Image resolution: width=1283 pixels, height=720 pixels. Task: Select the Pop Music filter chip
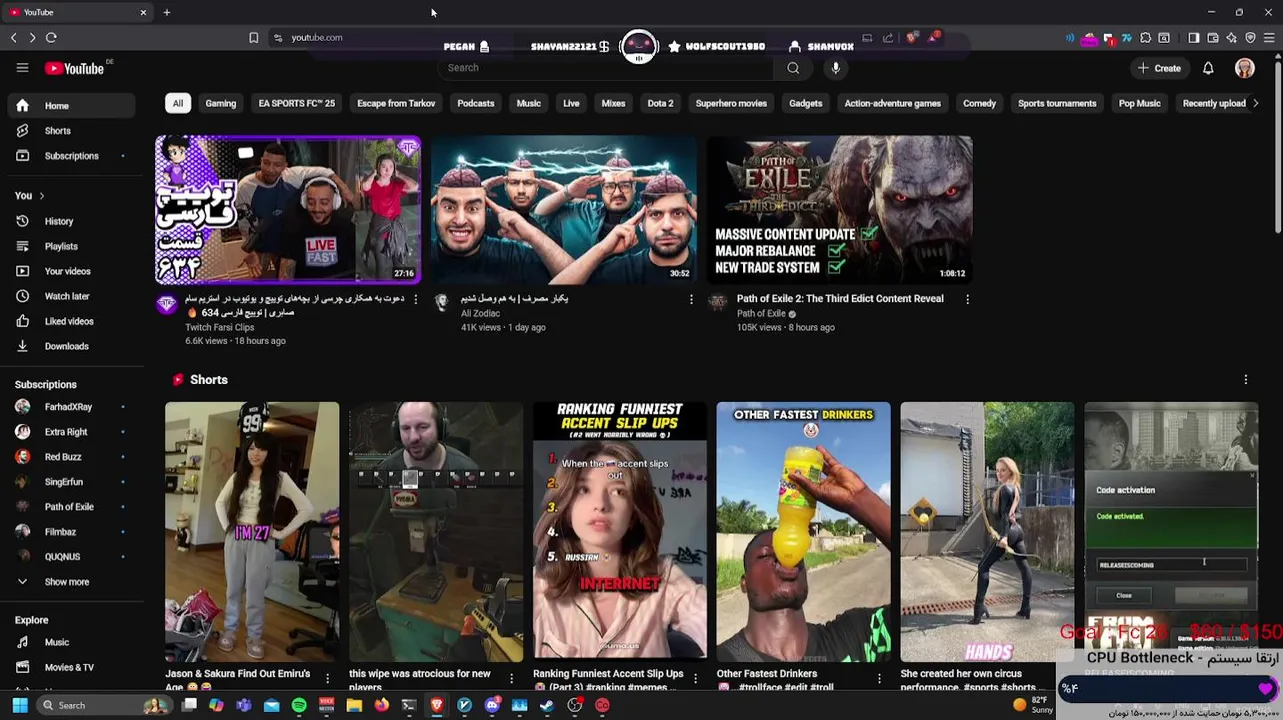pyautogui.click(x=1139, y=103)
